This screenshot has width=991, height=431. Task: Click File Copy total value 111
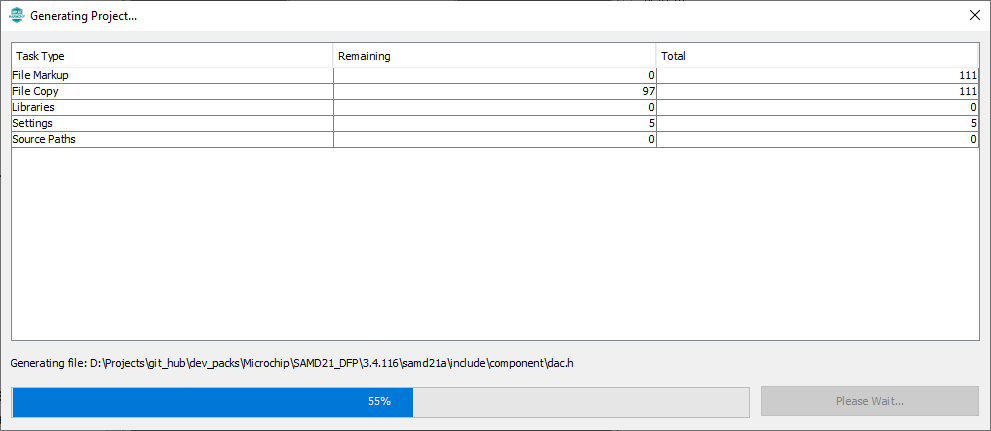(969, 92)
